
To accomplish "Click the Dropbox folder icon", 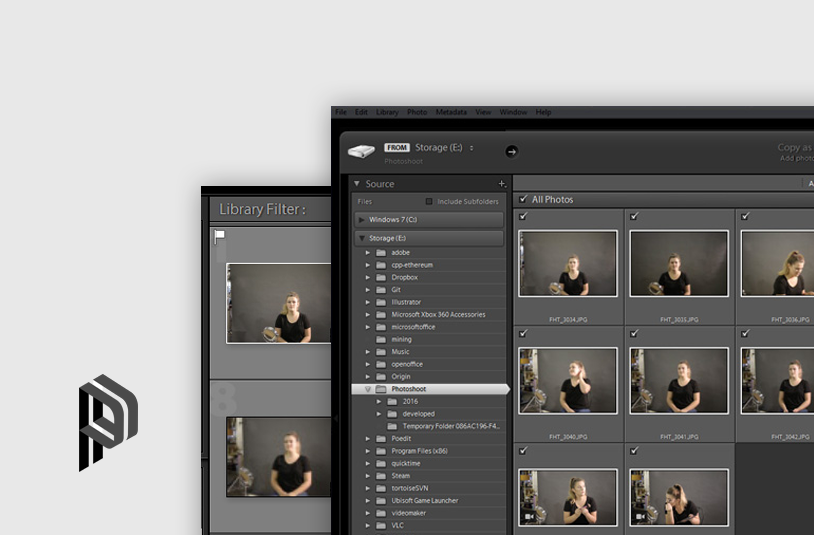I will click(x=380, y=277).
